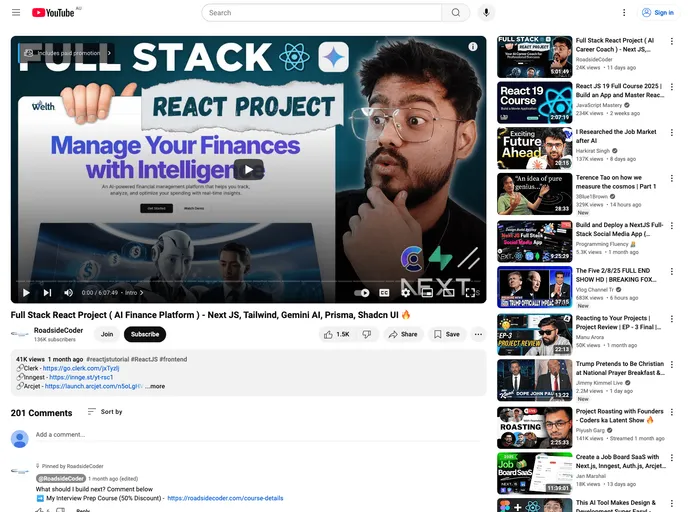Open options menu for Reacting to Your Projects
Image resolution: width=688 pixels, height=512 pixels.
tap(671, 319)
